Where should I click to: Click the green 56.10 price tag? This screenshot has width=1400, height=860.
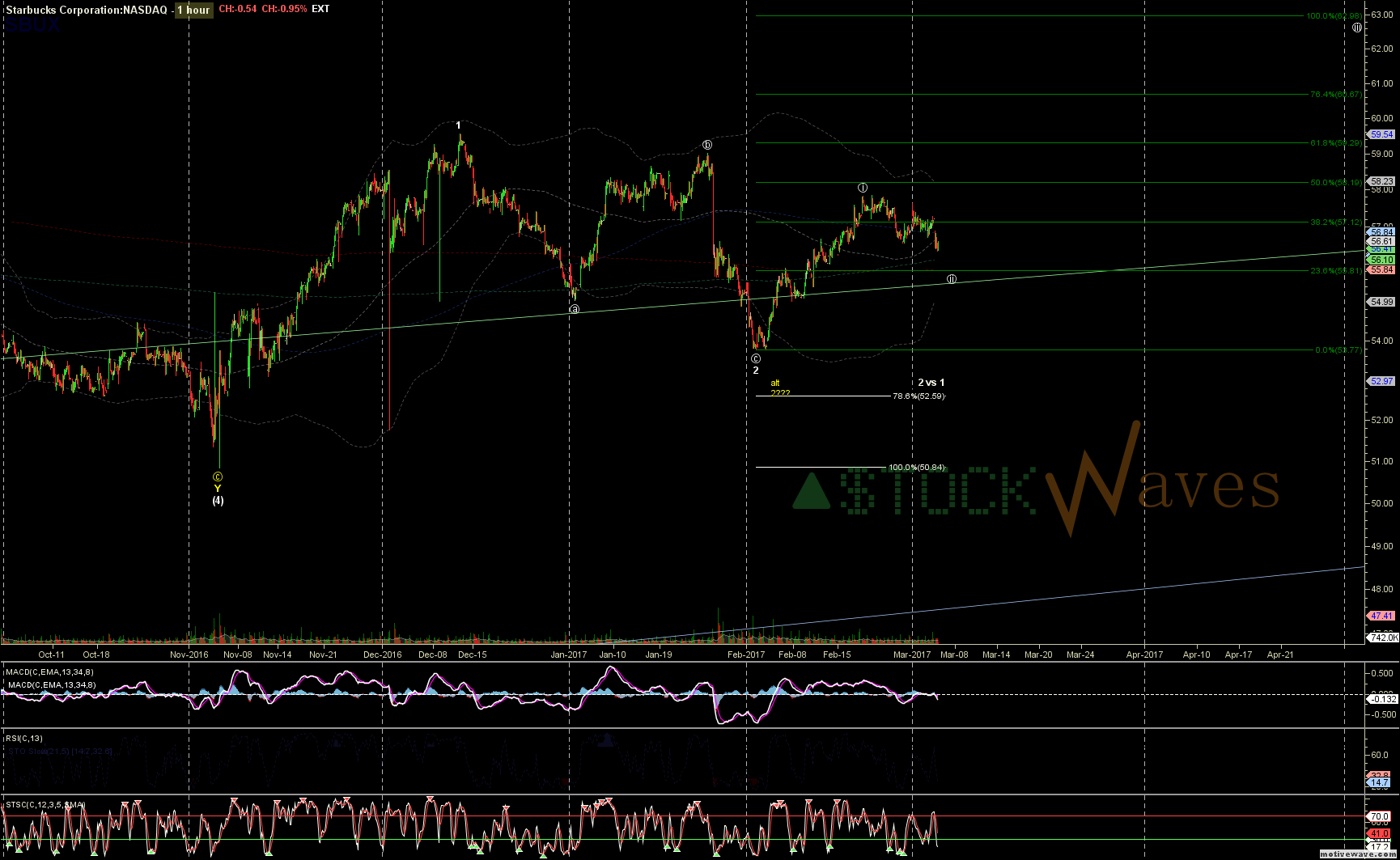coord(1381,260)
